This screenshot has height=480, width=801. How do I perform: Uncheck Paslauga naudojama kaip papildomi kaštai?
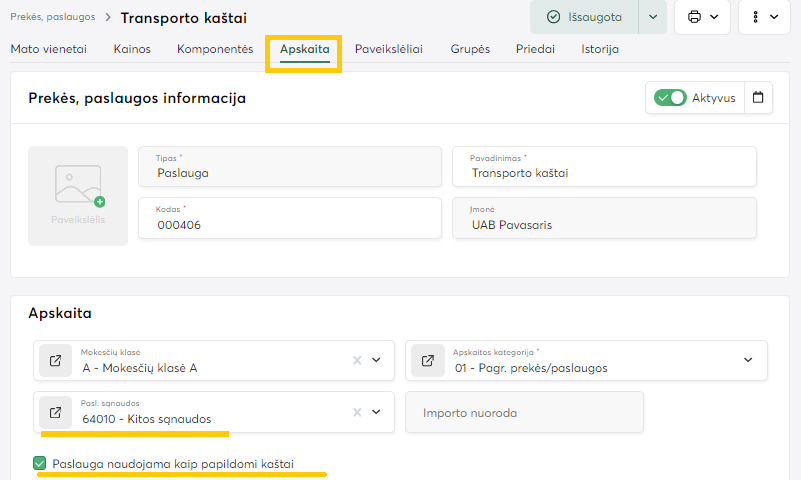coord(40,463)
